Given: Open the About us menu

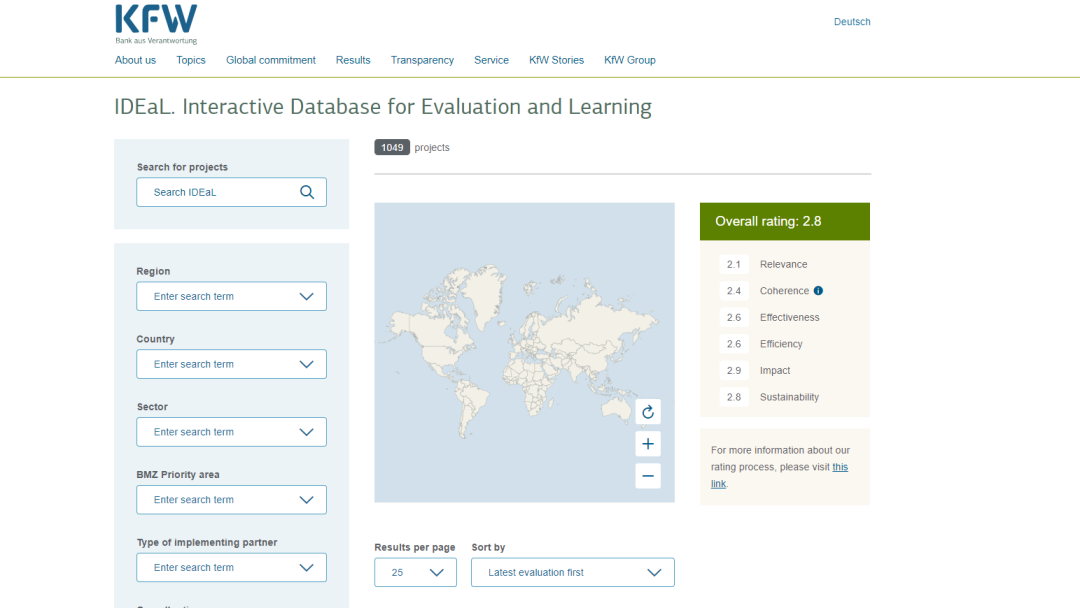Looking at the screenshot, I should click(135, 60).
